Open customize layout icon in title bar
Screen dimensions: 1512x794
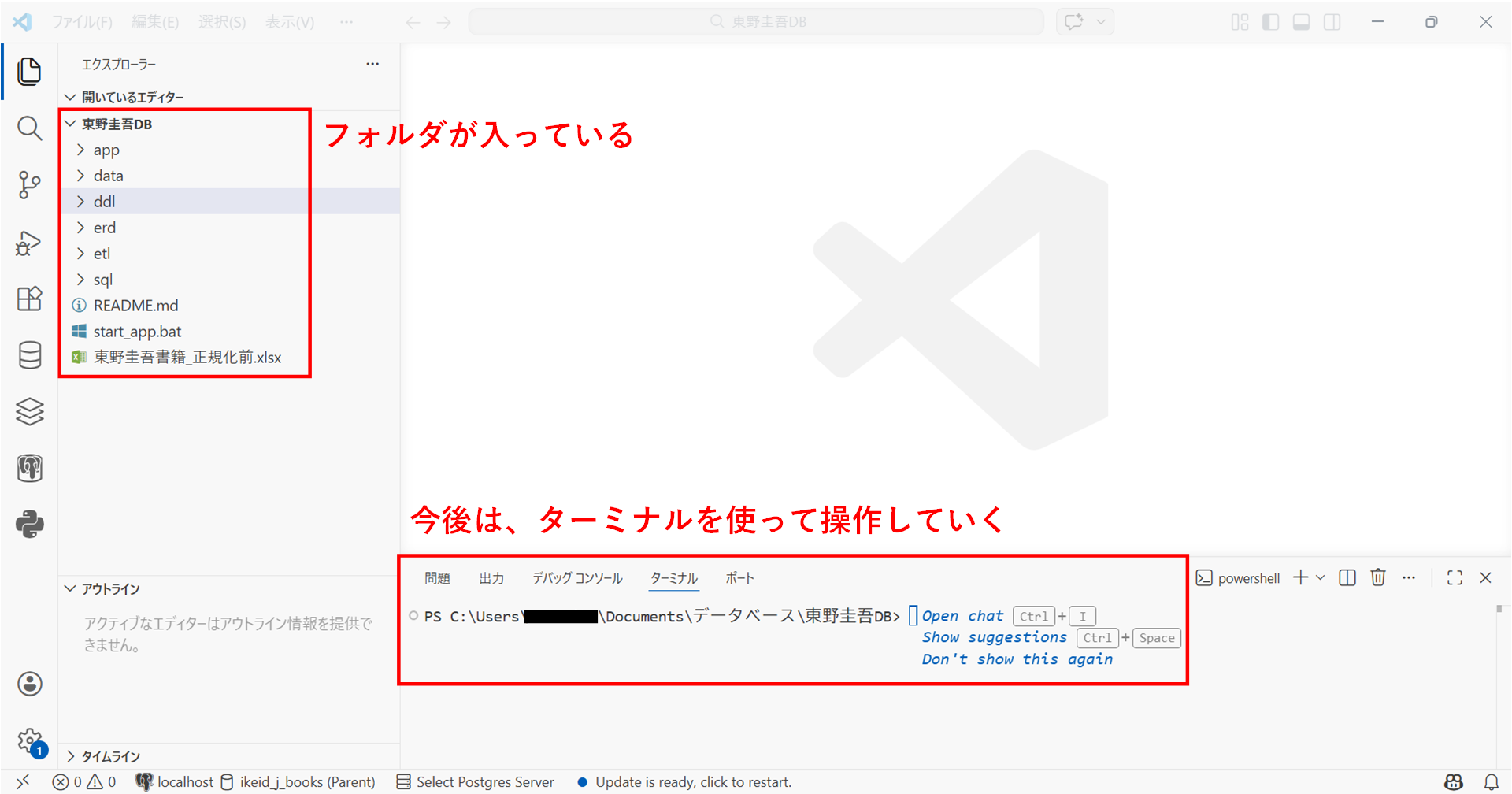[1240, 22]
